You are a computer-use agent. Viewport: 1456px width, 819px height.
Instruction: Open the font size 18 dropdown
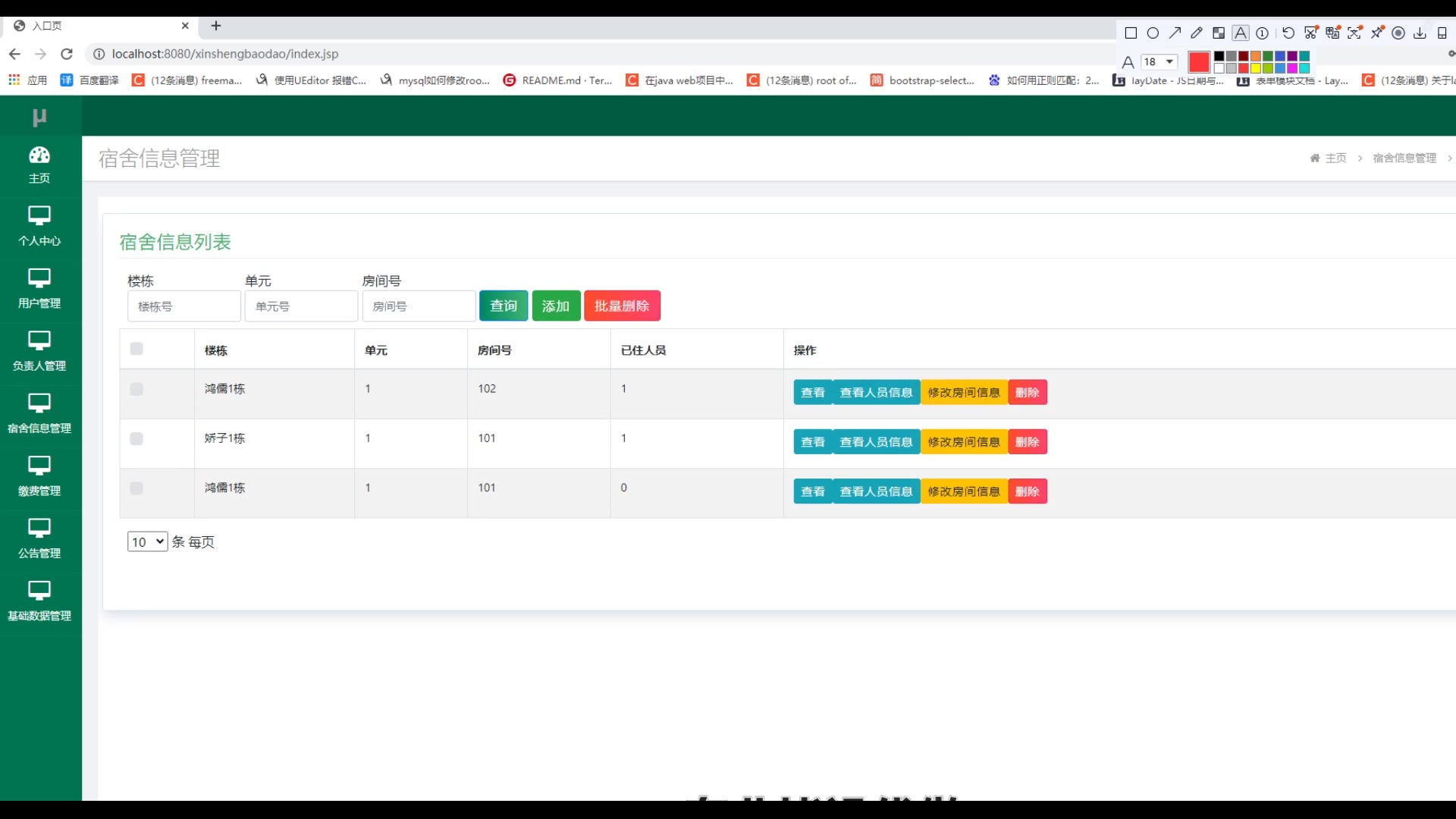click(1159, 62)
